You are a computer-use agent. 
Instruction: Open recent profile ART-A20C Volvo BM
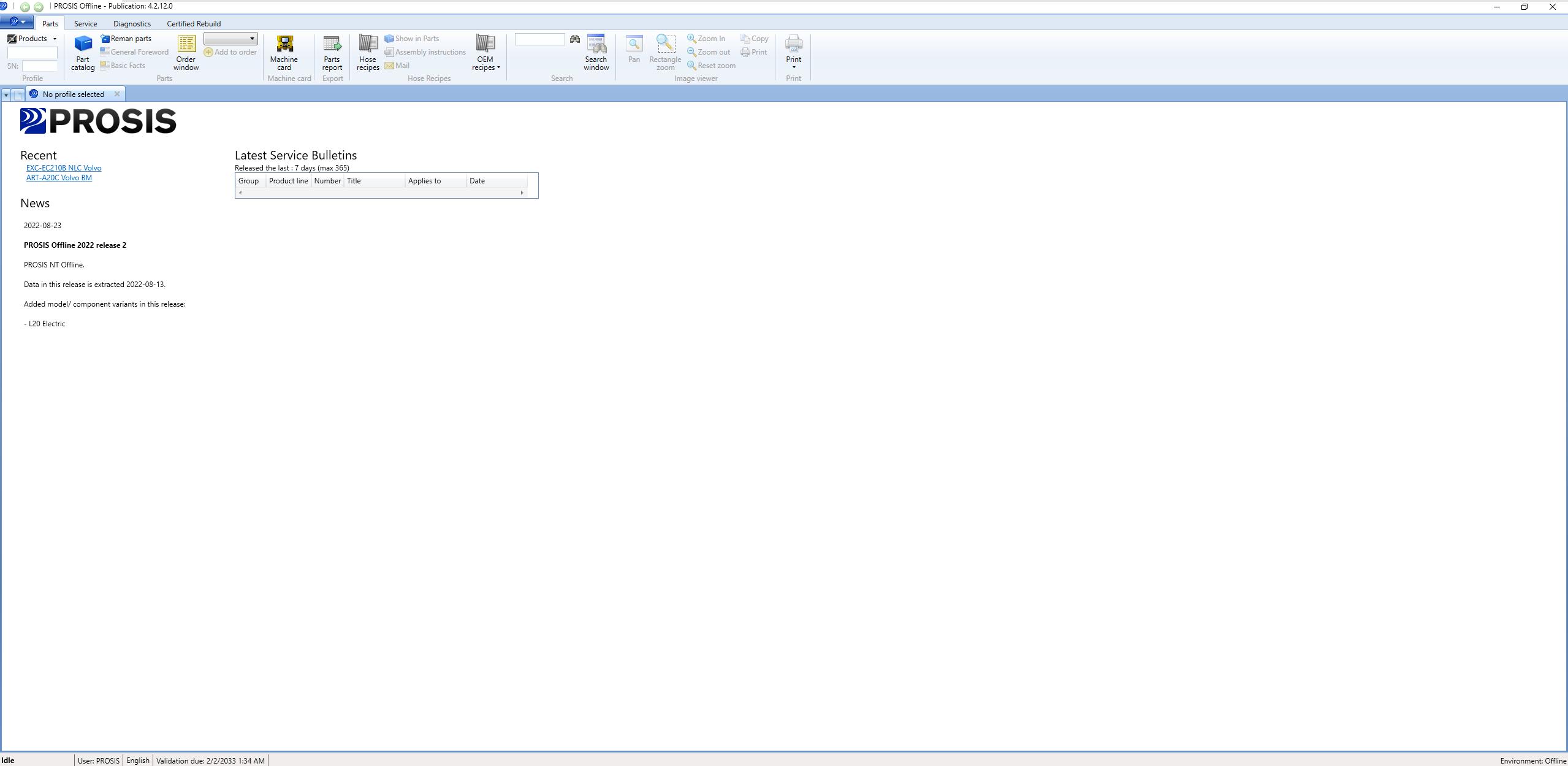[x=59, y=178]
